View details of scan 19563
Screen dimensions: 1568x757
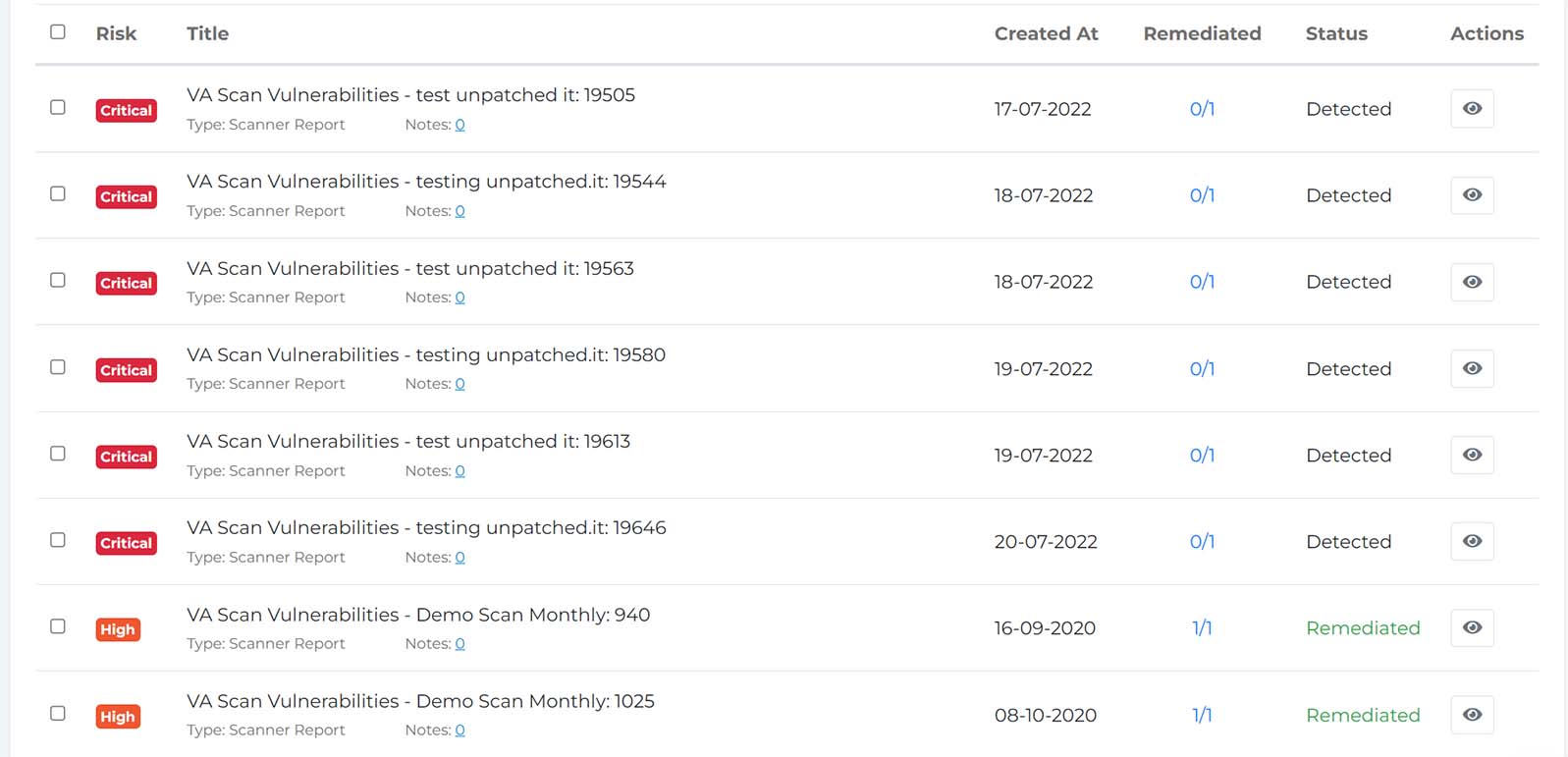1472,282
